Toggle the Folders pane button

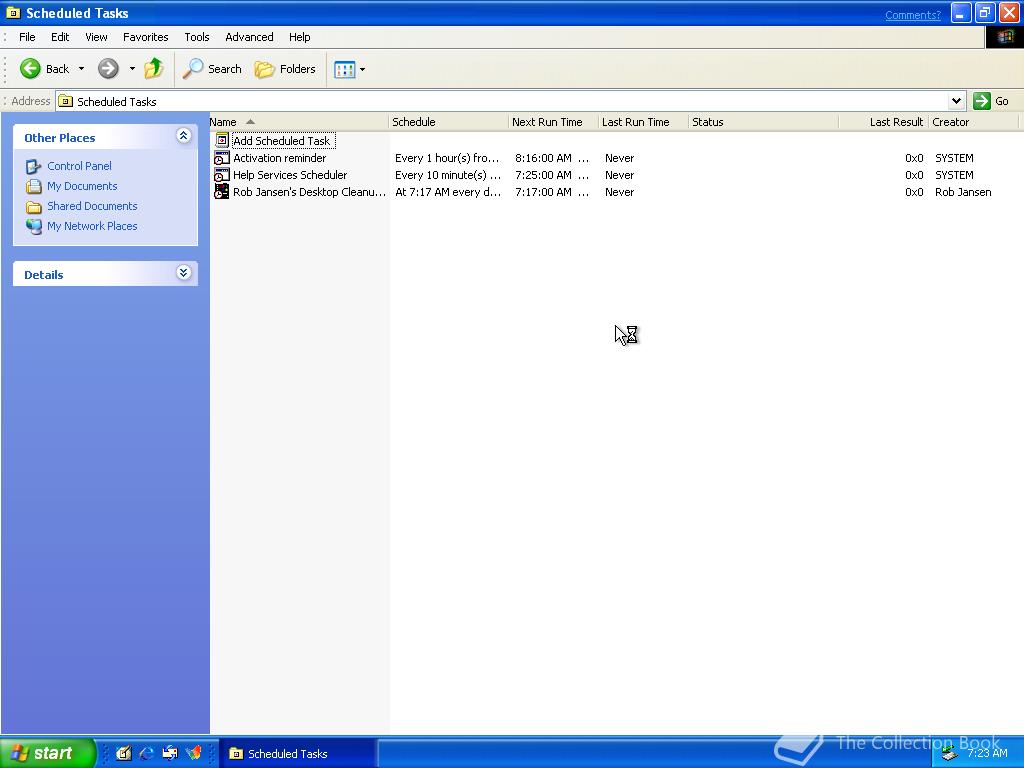click(x=285, y=69)
